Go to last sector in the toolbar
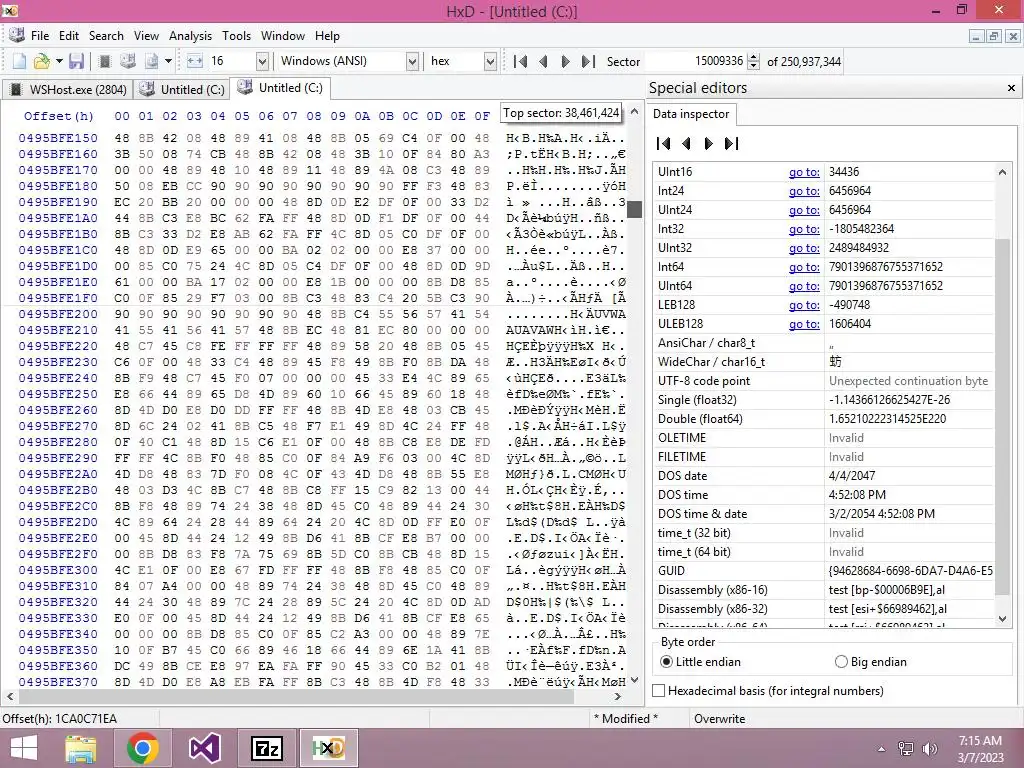 (588, 61)
